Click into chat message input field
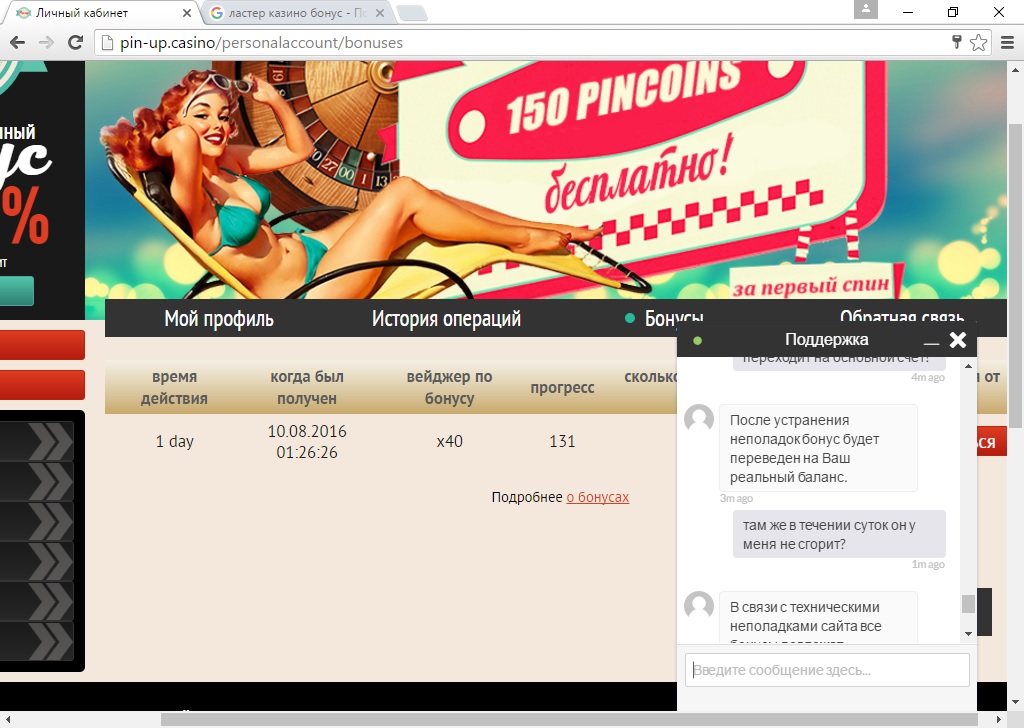This screenshot has height=728, width=1024. tap(827, 669)
